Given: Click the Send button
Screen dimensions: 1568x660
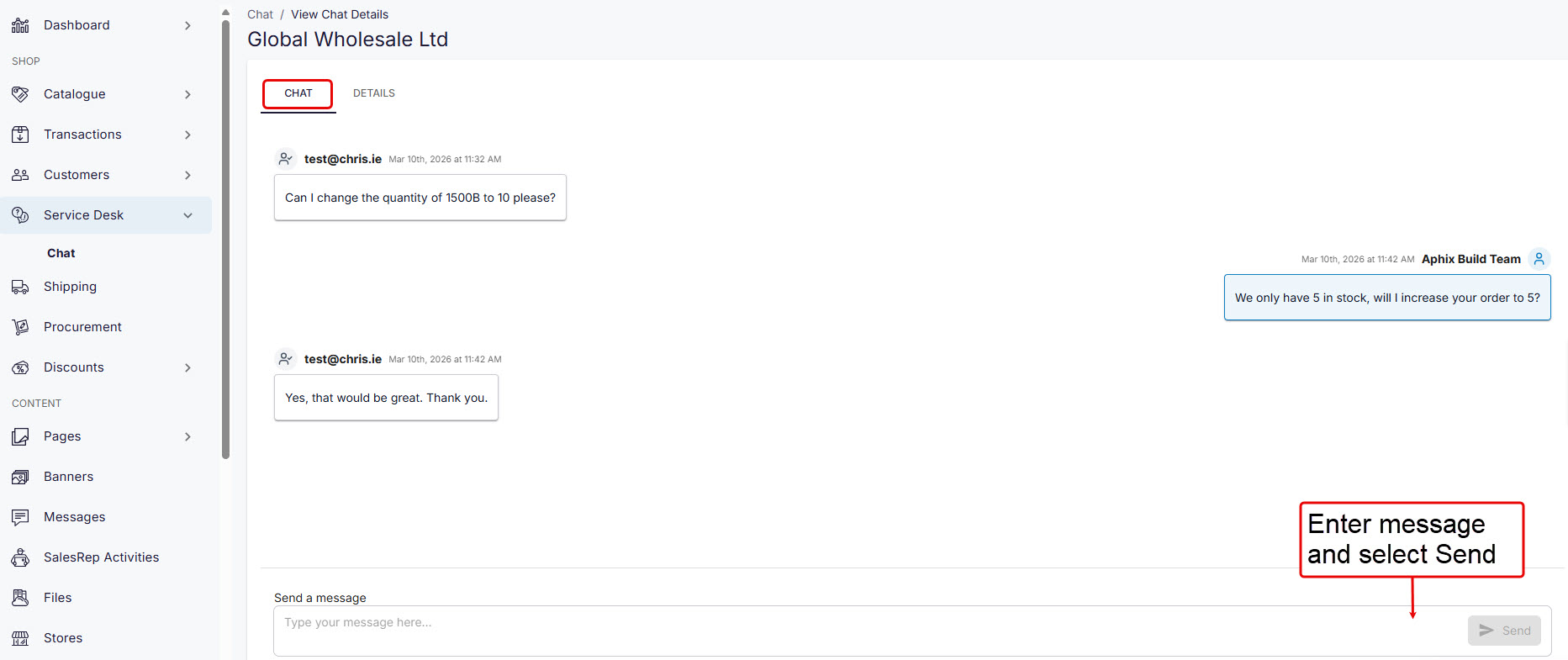Looking at the screenshot, I should pyautogui.click(x=1504, y=630).
